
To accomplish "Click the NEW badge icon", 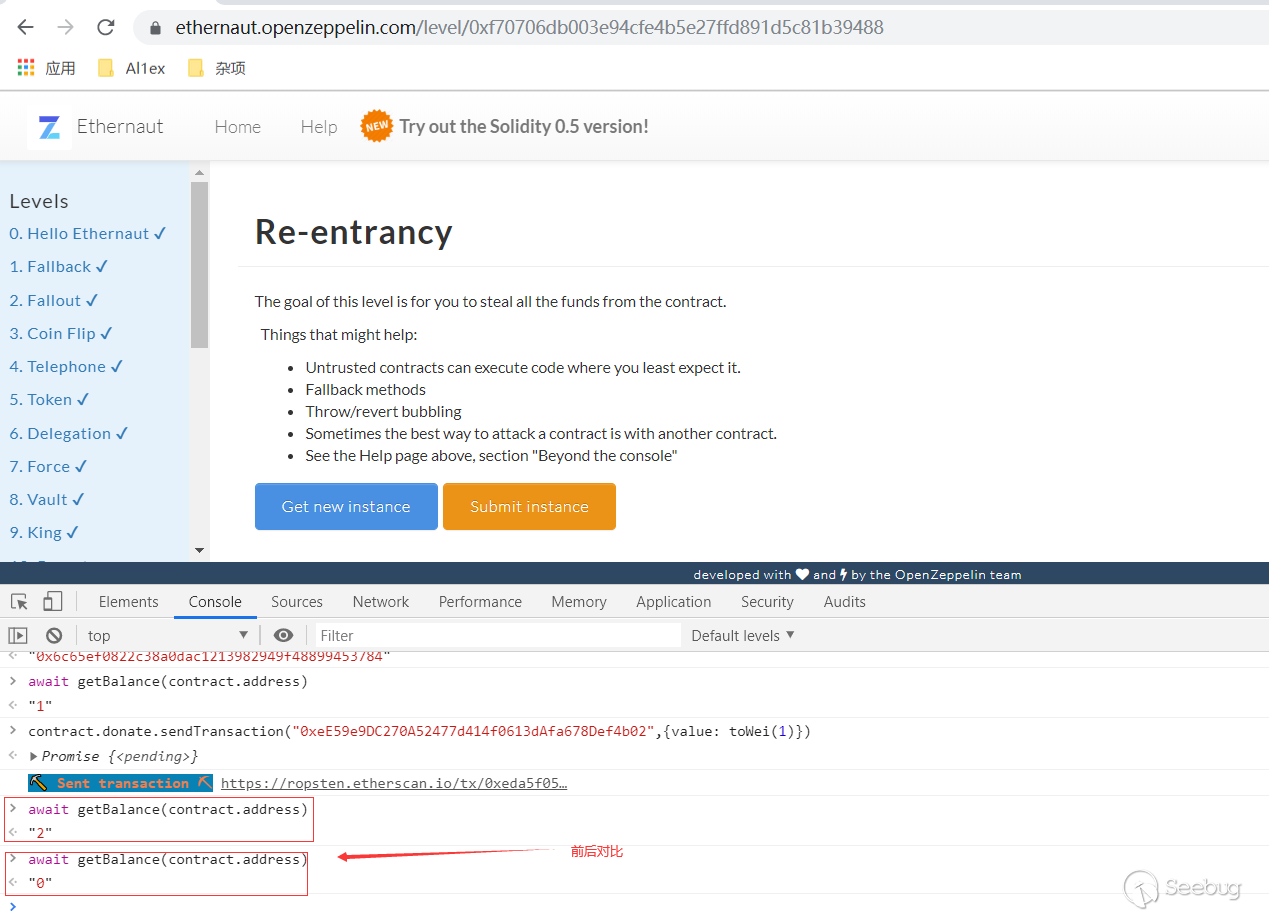I will (x=377, y=126).
